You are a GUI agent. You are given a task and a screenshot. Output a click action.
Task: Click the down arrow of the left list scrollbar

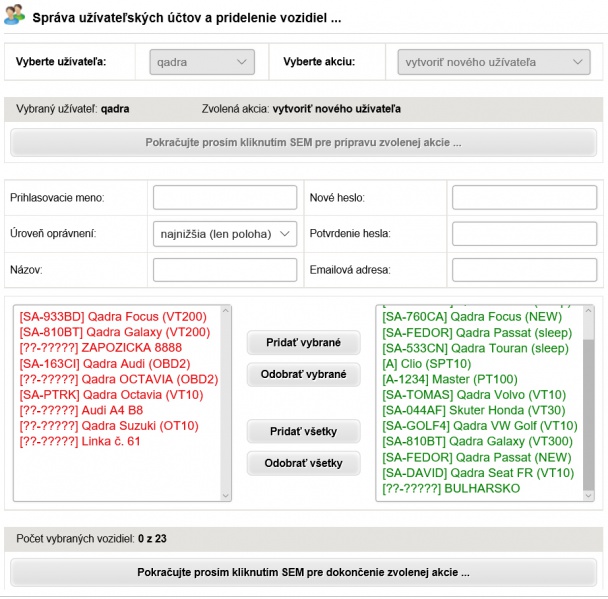(x=226, y=495)
